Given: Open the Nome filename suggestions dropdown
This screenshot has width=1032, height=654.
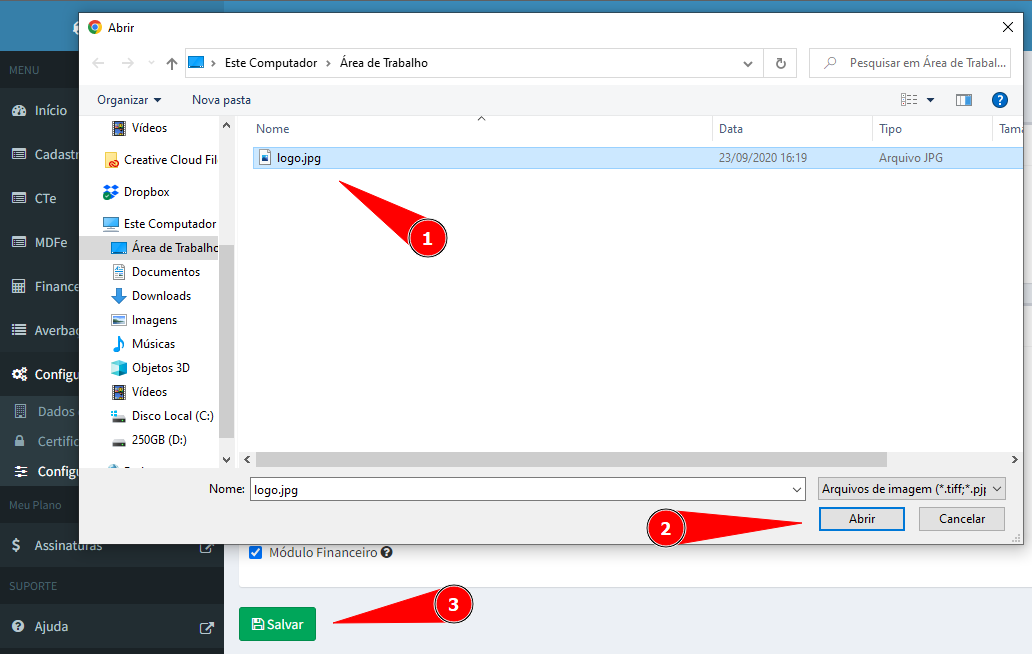Looking at the screenshot, I should coord(796,490).
